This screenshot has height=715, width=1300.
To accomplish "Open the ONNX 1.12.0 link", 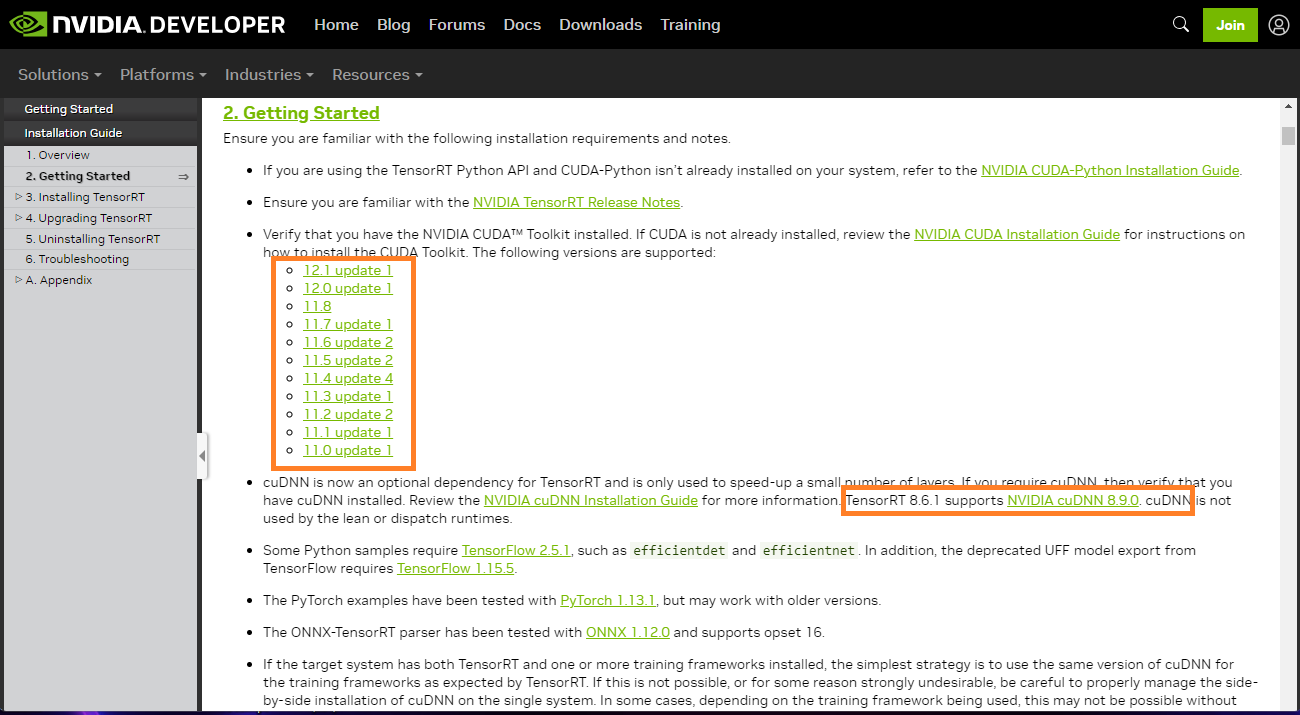I will tap(628, 632).
